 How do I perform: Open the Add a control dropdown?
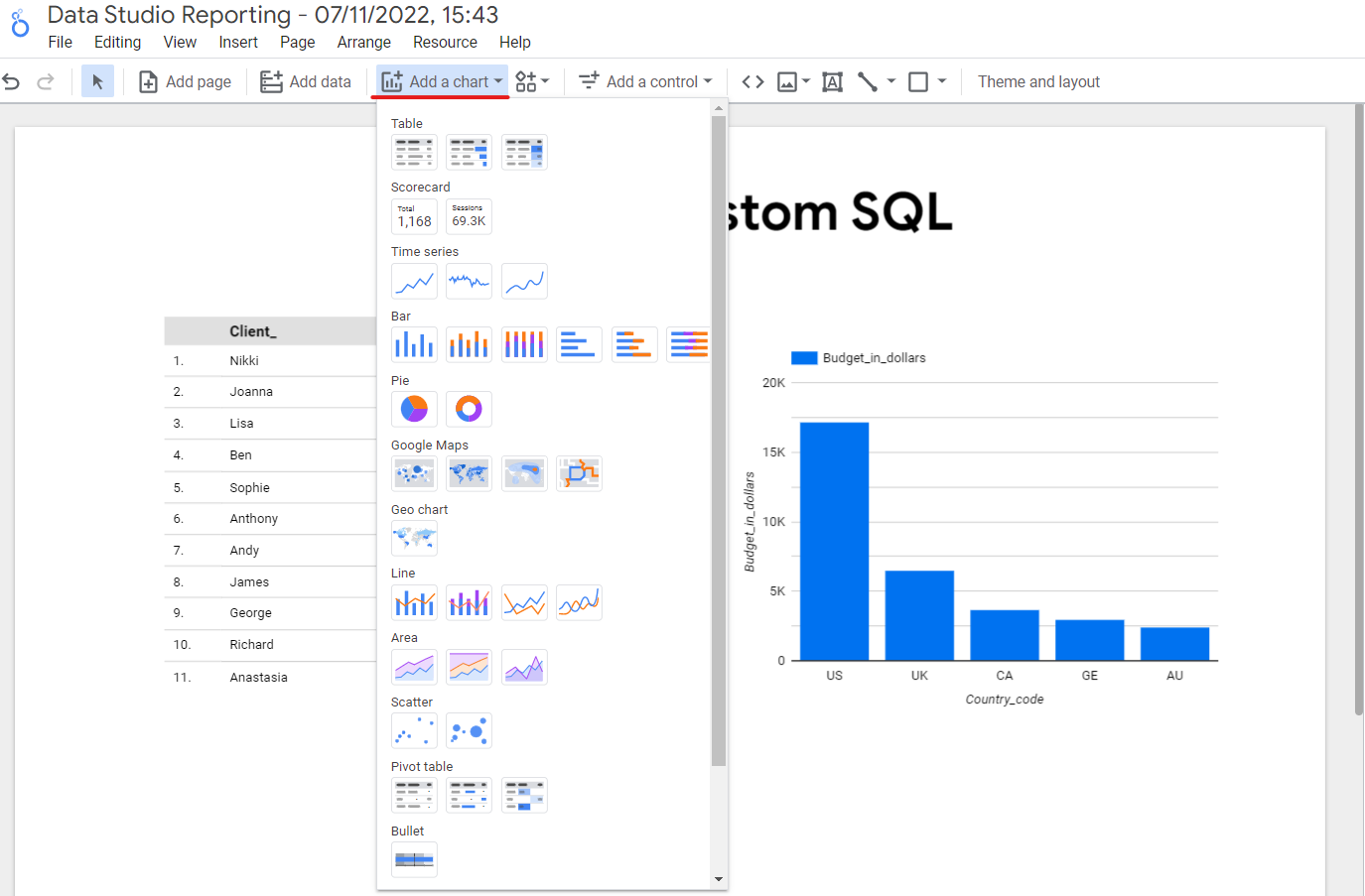pyautogui.click(x=645, y=81)
